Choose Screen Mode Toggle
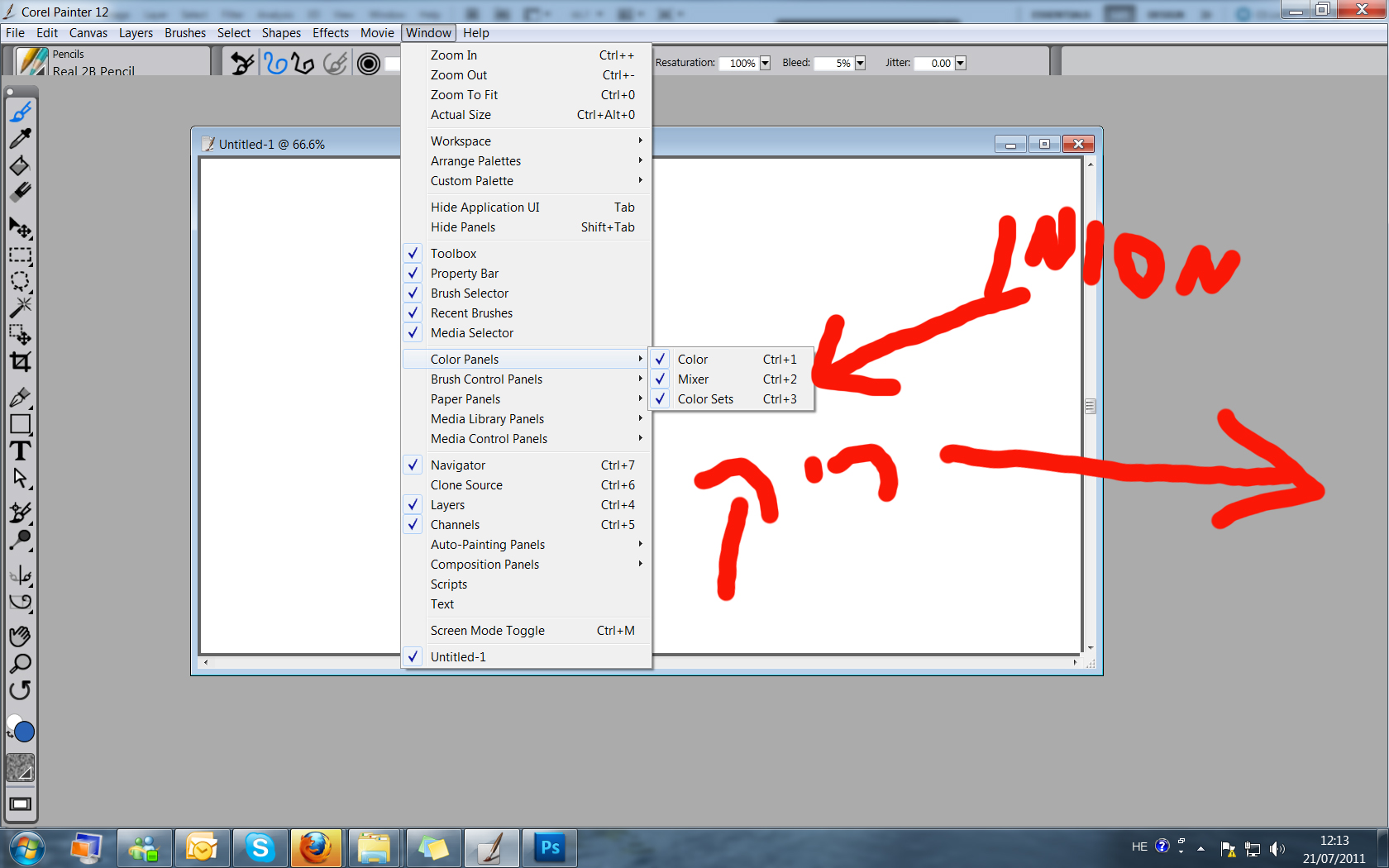Screen dimensions: 1389x868 [x=527, y=631]
